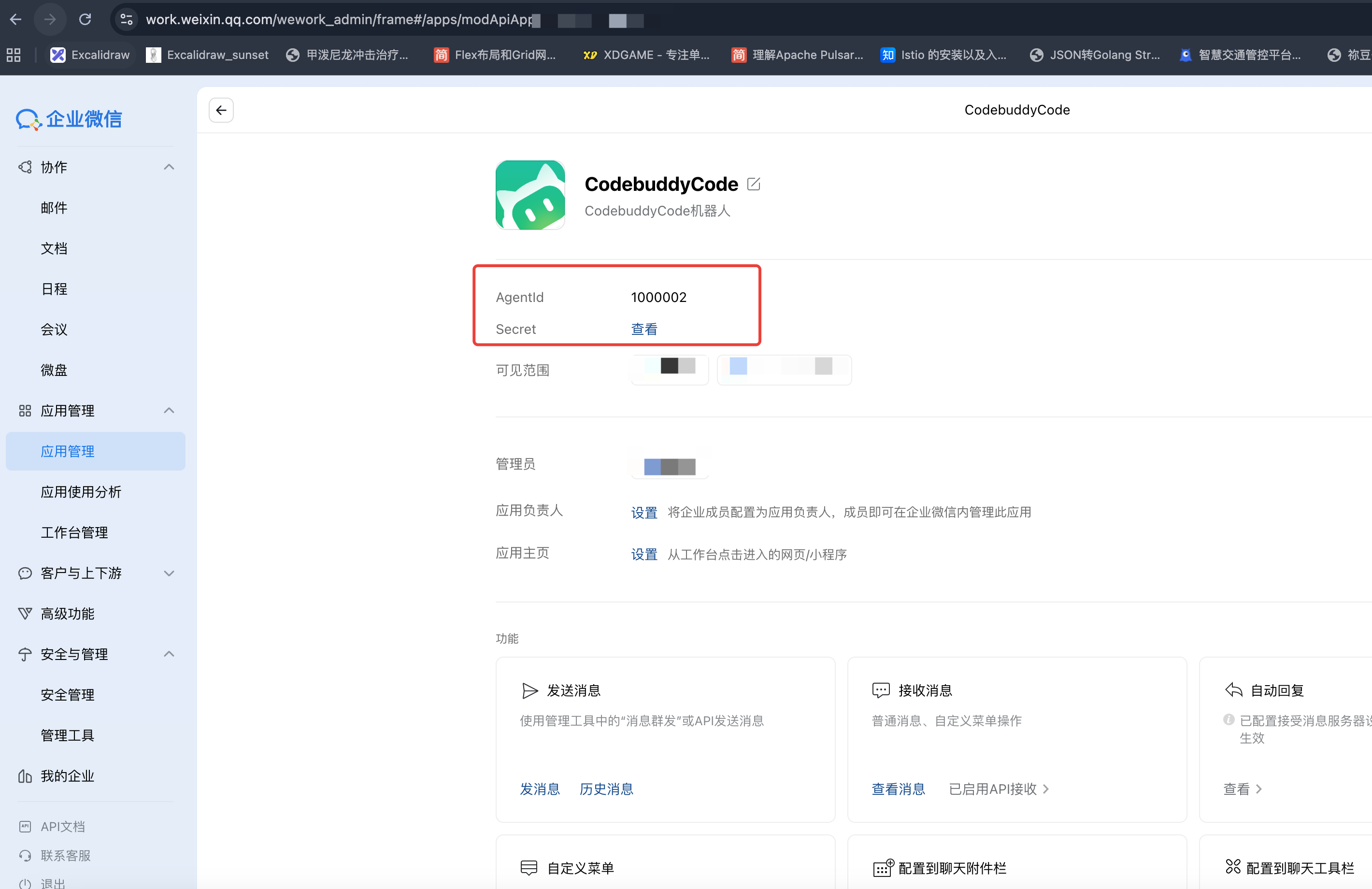Open 工作台管理 from the sidebar

pos(75,532)
